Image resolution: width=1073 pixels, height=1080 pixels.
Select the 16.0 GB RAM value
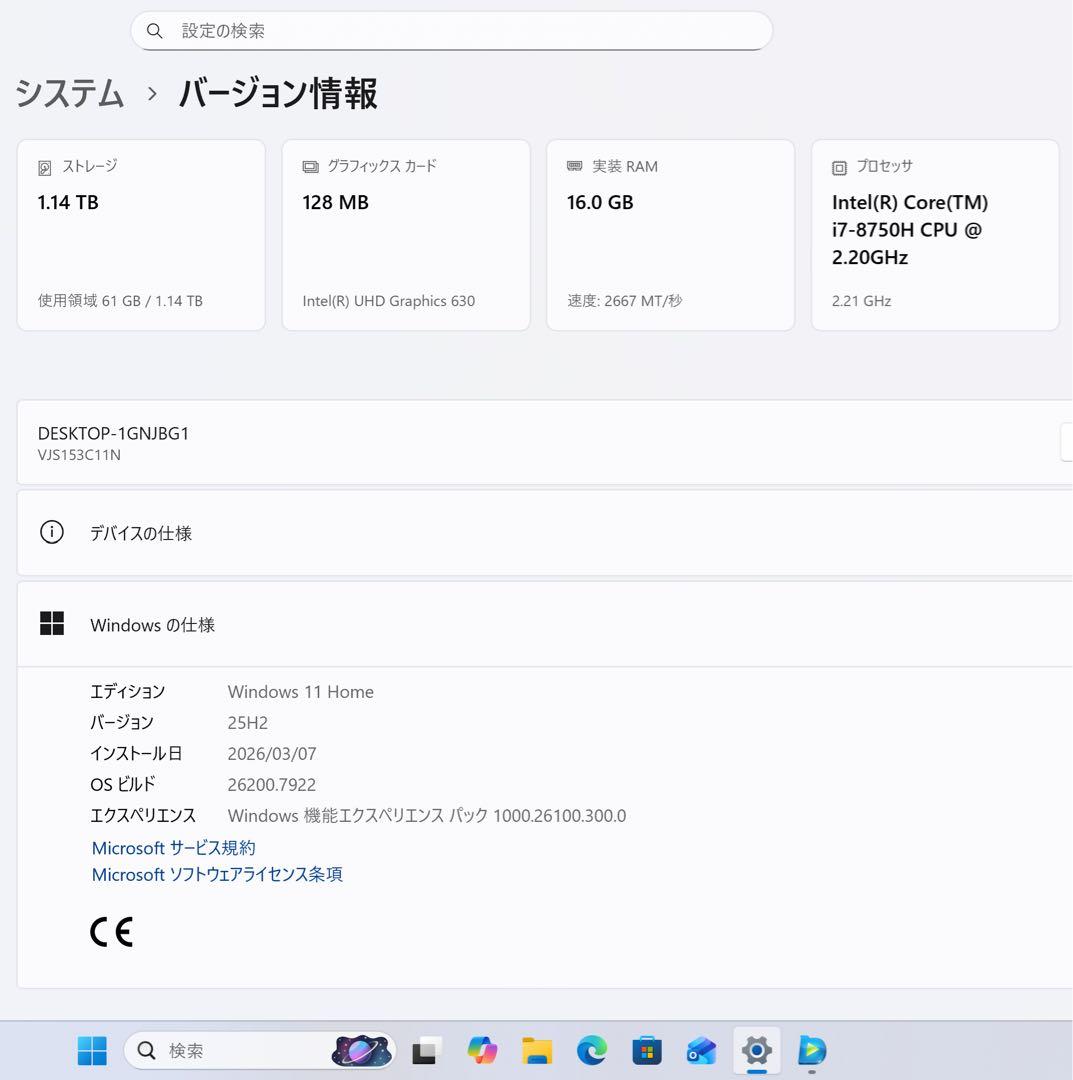(x=600, y=202)
